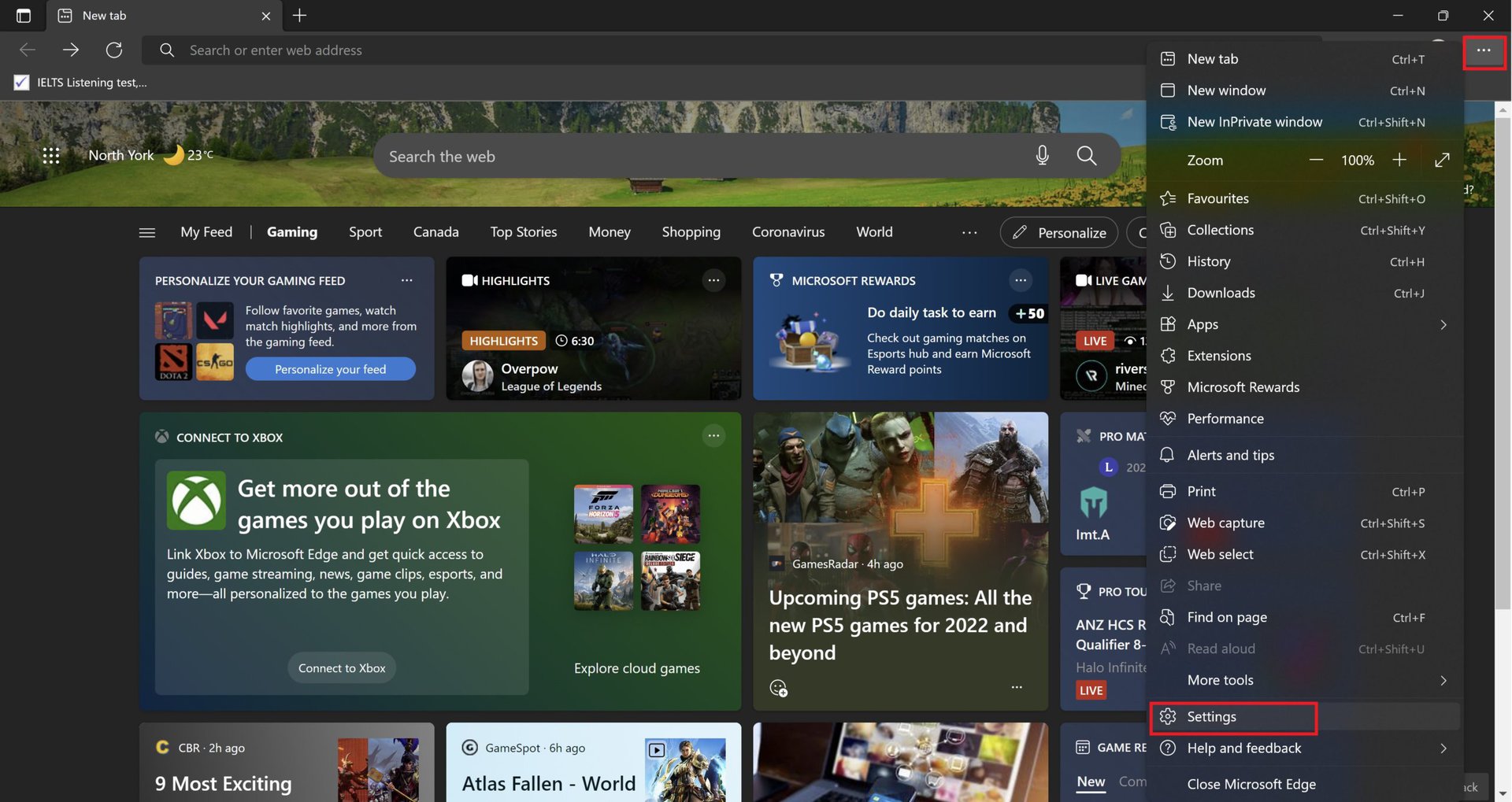Open Upcoming PS5 games article
This screenshot has width=1512, height=802.
[x=899, y=625]
